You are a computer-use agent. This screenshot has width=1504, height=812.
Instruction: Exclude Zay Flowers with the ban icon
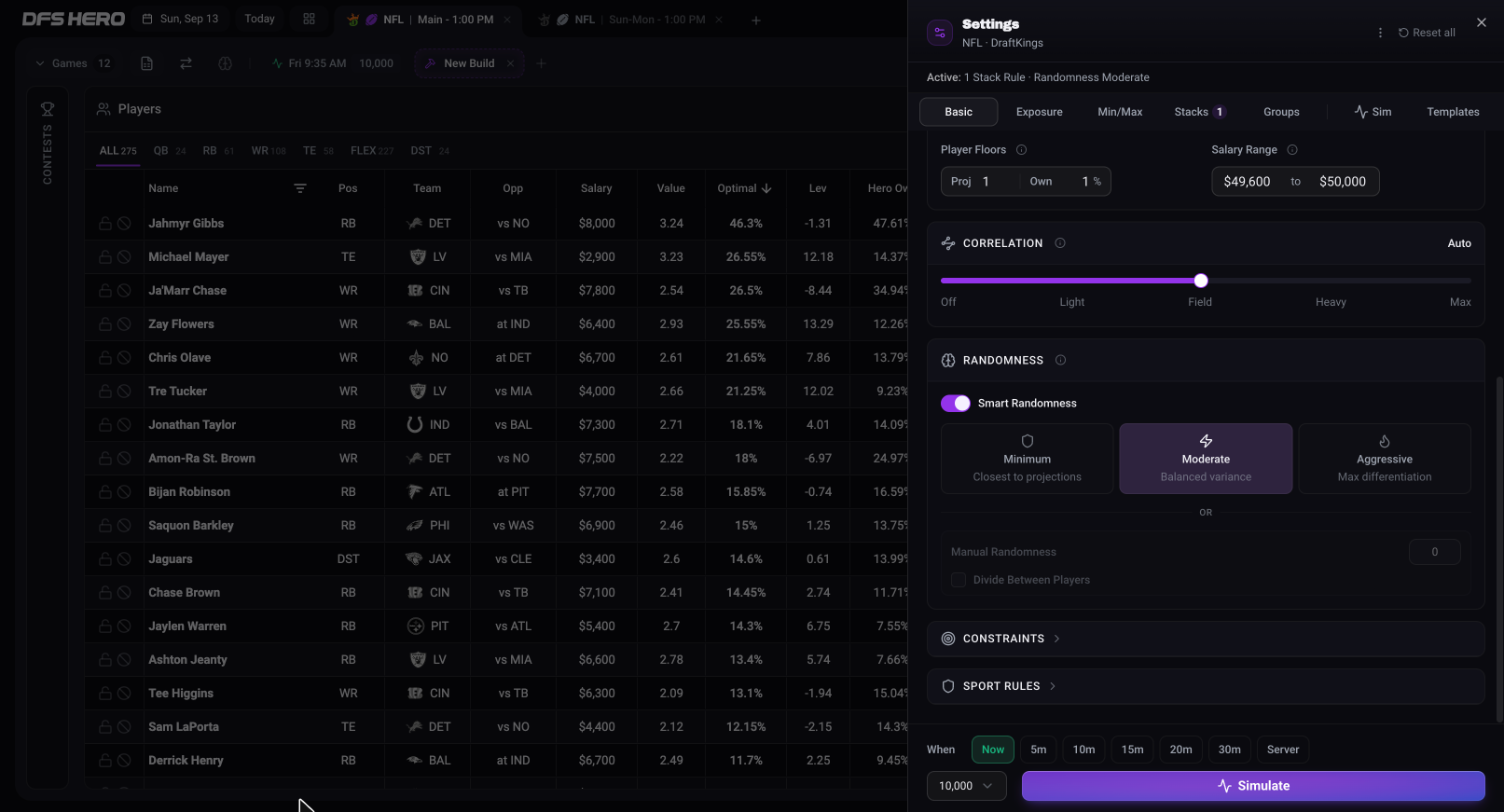click(x=124, y=324)
